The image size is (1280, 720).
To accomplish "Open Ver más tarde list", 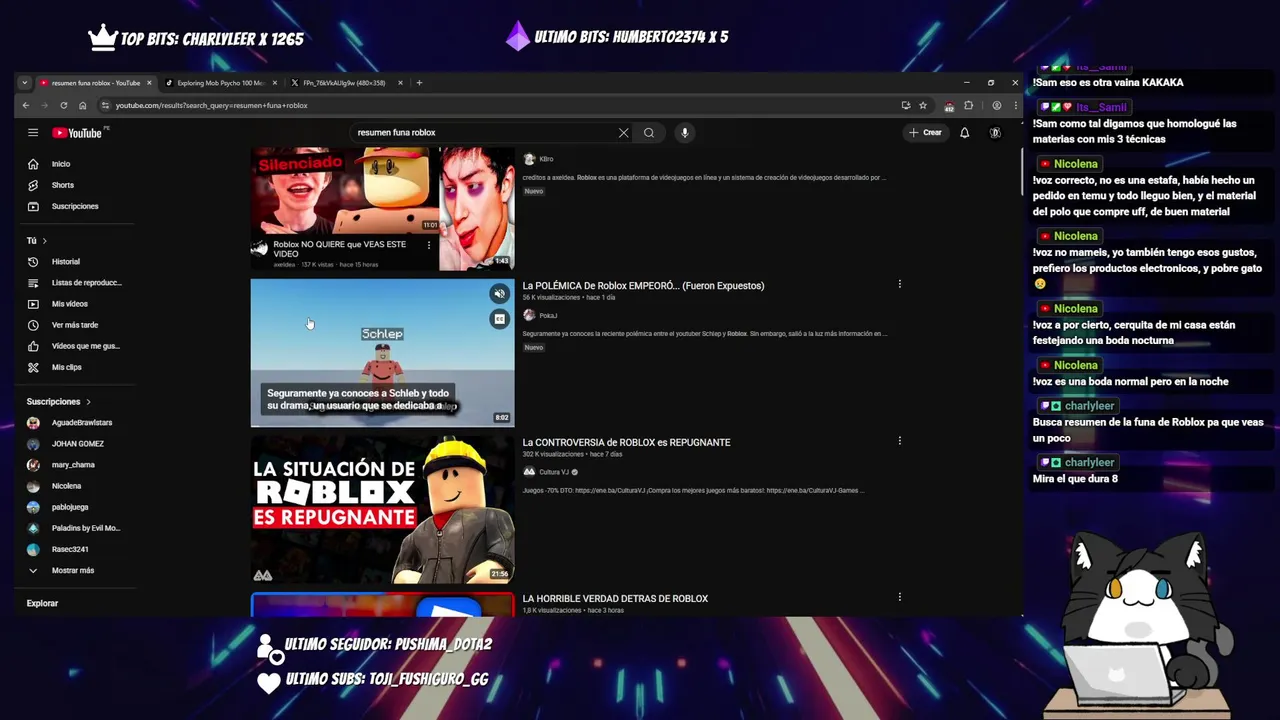I will [75, 325].
